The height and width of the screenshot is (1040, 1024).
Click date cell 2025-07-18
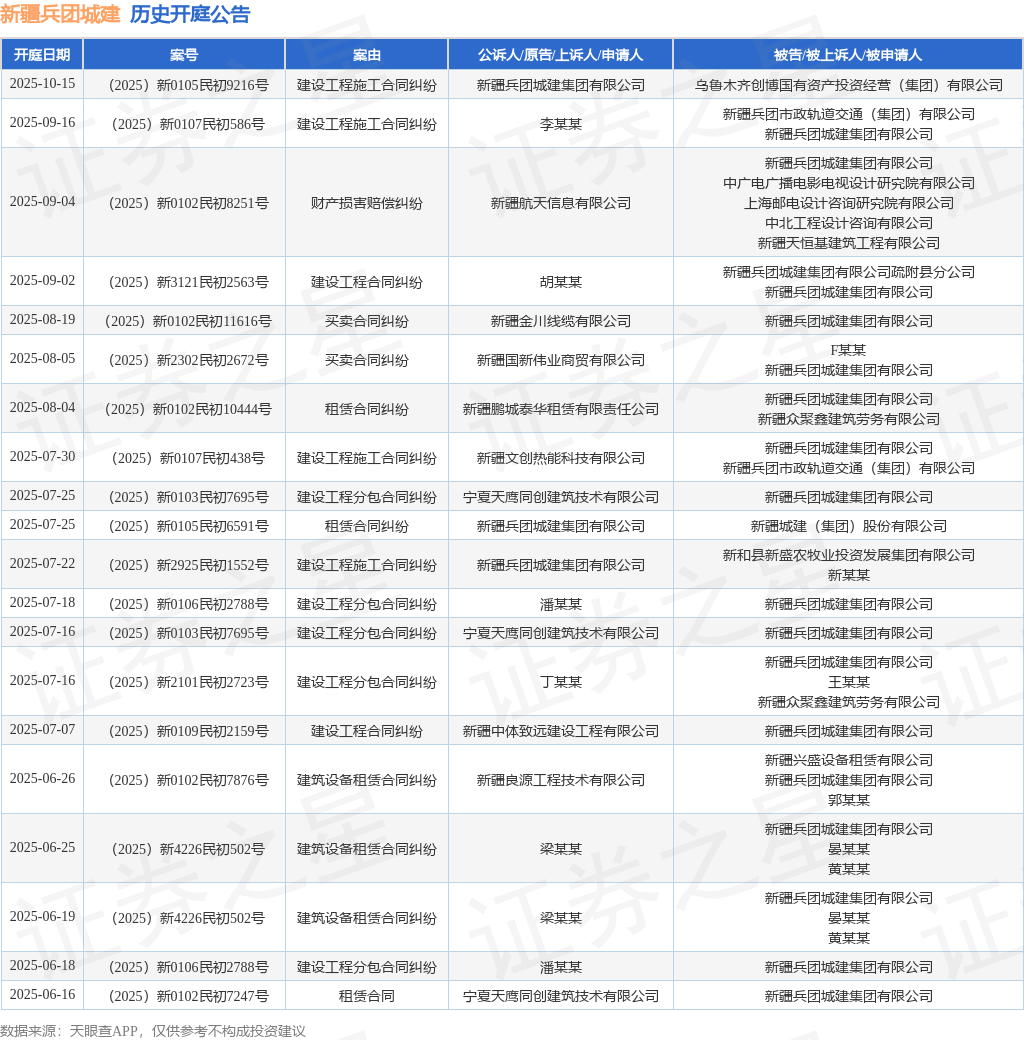click(x=42, y=603)
